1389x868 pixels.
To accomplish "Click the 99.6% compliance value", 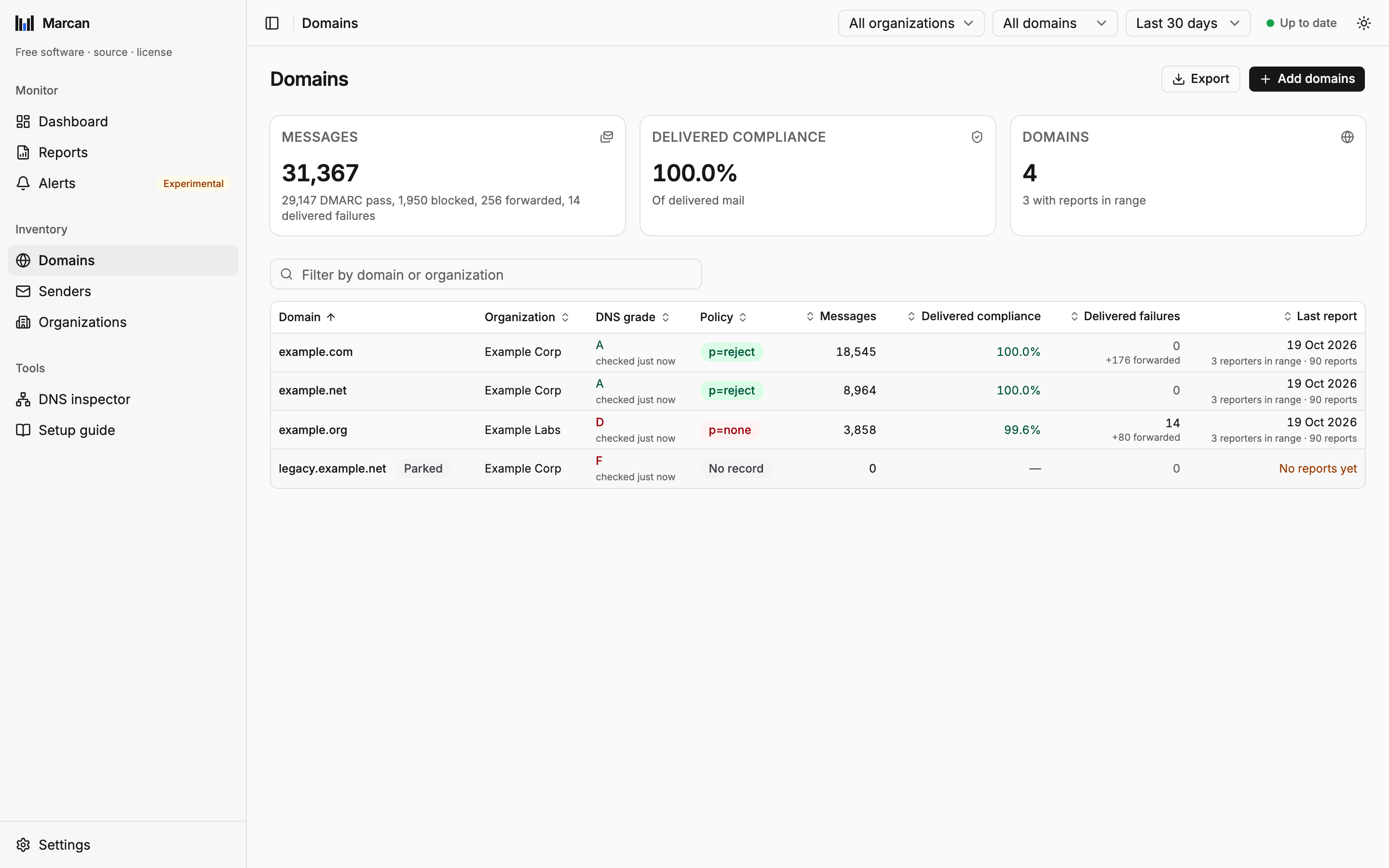I will coord(1021,429).
